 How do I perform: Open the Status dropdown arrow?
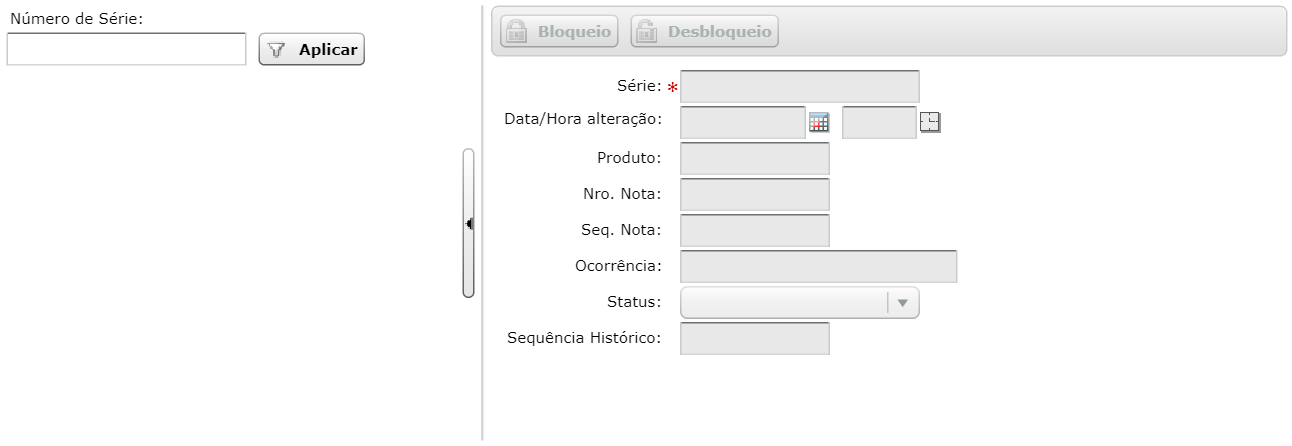903,303
